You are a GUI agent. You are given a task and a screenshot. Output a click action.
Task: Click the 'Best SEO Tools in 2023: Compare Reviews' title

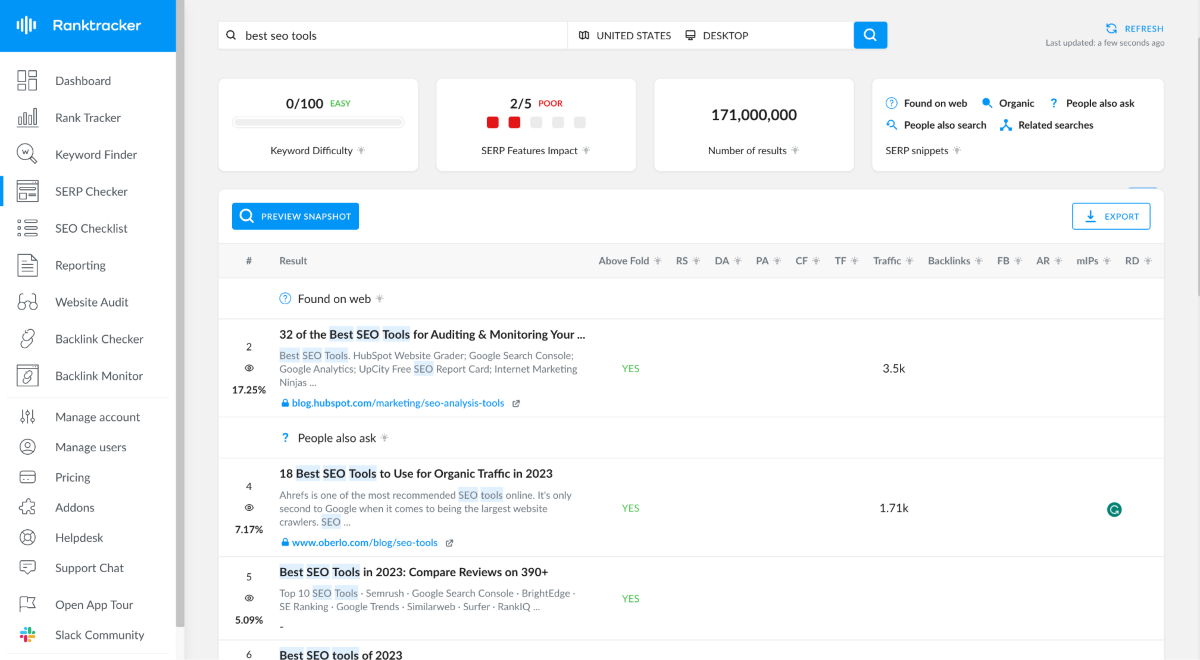414,572
